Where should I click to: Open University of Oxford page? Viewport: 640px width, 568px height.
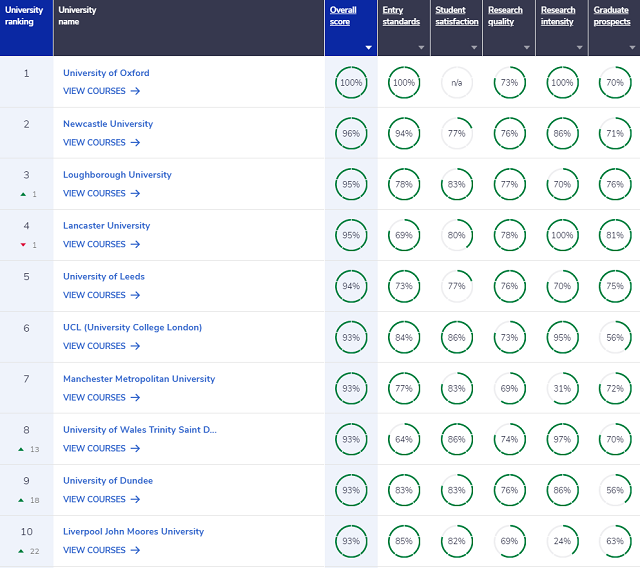click(106, 73)
